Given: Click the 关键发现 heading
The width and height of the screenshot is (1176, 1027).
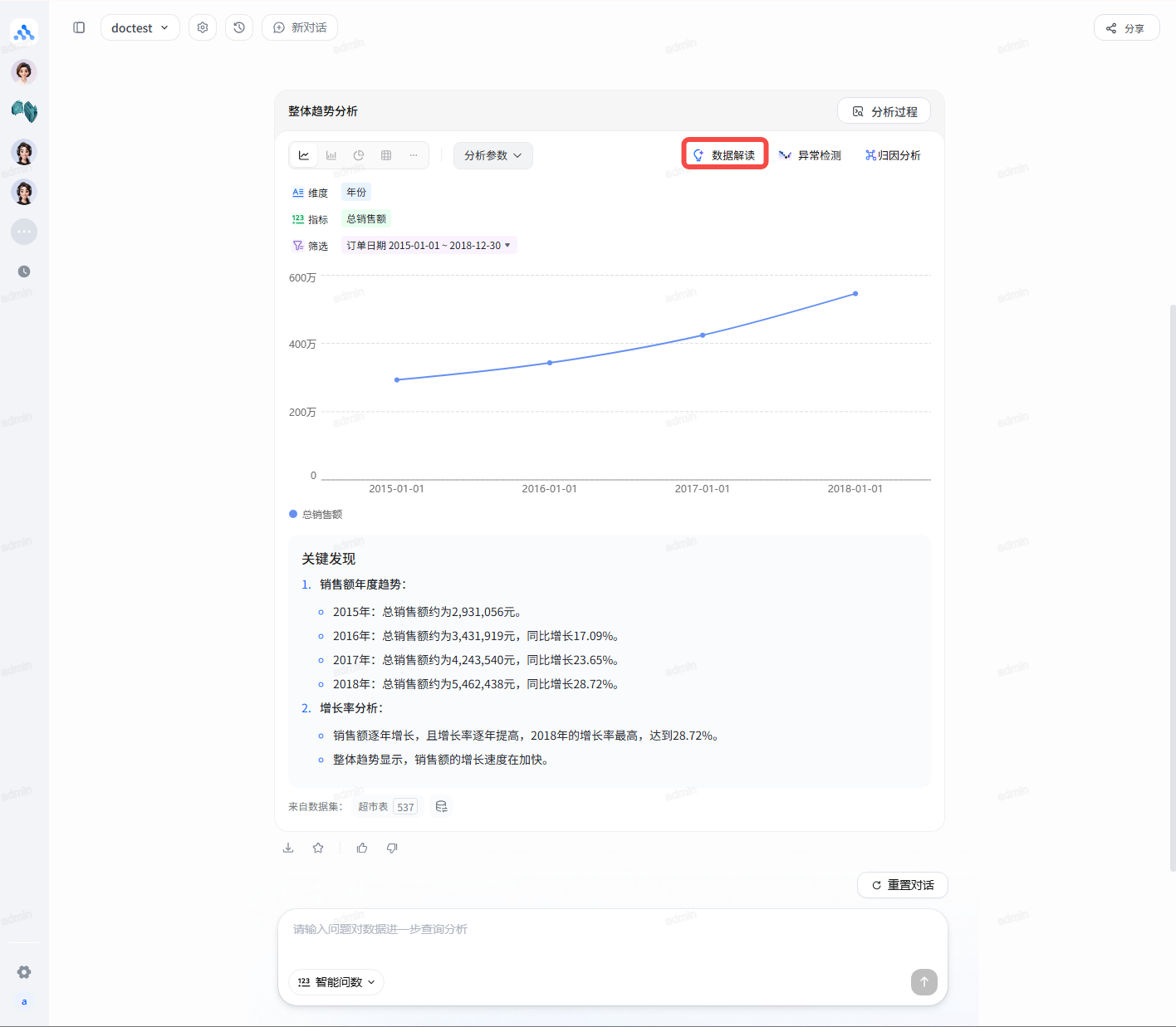Looking at the screenshot, I should click(328, 559).
